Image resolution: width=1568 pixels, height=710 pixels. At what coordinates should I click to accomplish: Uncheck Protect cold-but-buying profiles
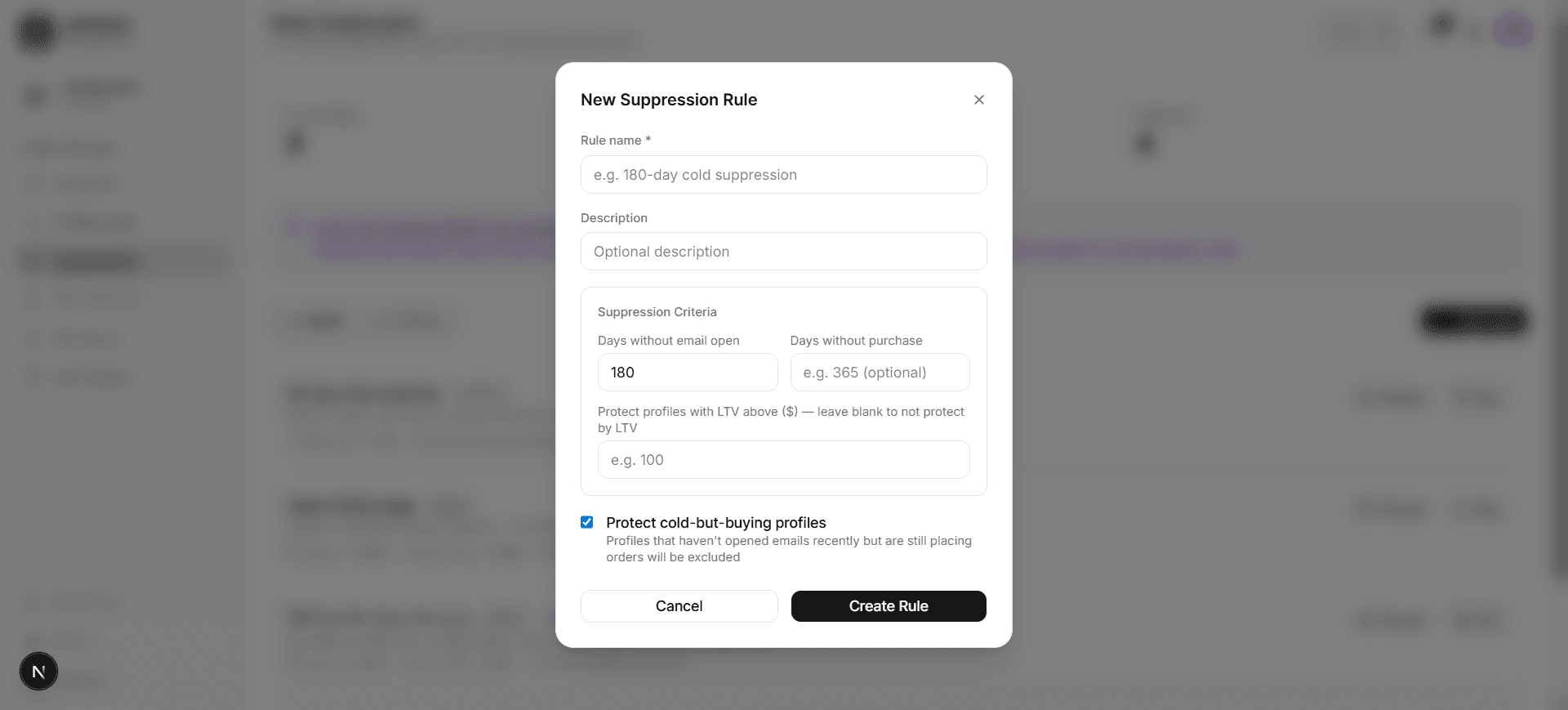click(x=586, y=521)
